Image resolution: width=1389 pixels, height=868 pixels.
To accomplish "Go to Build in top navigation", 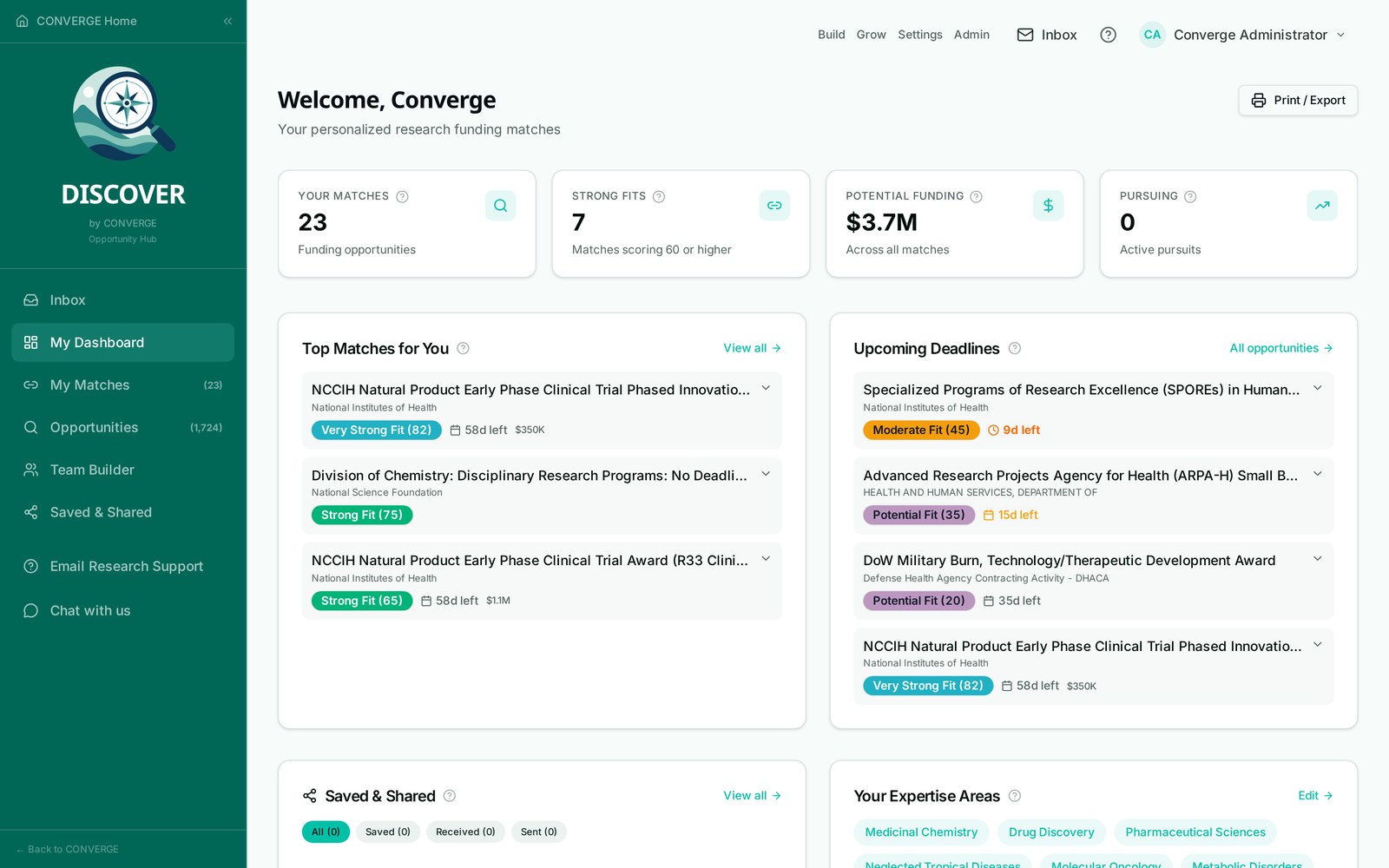I will [x=831, y=35].
